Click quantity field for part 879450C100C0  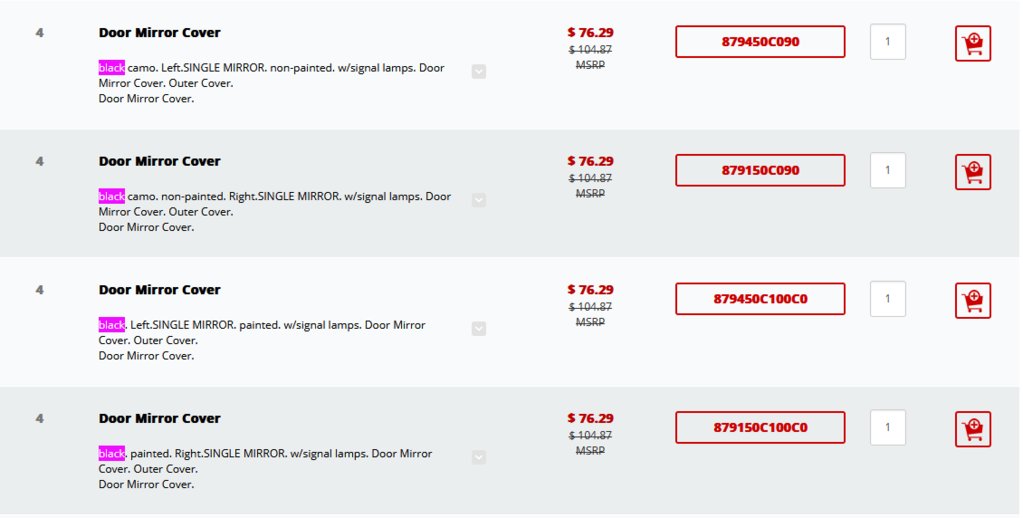pyautogui.click(x=888, y=299)
